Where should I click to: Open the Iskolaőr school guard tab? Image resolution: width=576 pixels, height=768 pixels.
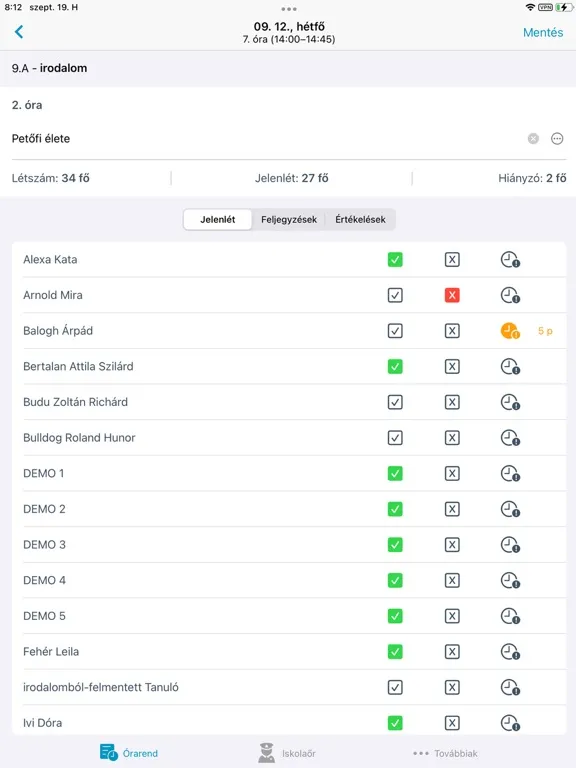(x=287, y=753)
